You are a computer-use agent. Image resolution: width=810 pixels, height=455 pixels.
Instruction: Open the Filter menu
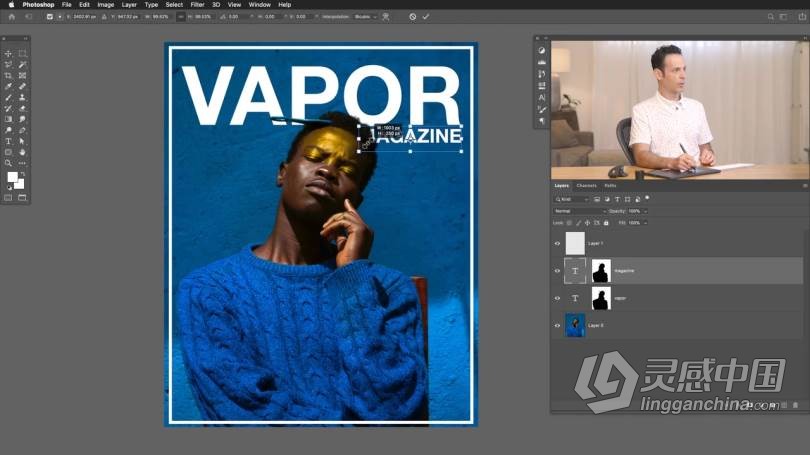pos(198,4)
